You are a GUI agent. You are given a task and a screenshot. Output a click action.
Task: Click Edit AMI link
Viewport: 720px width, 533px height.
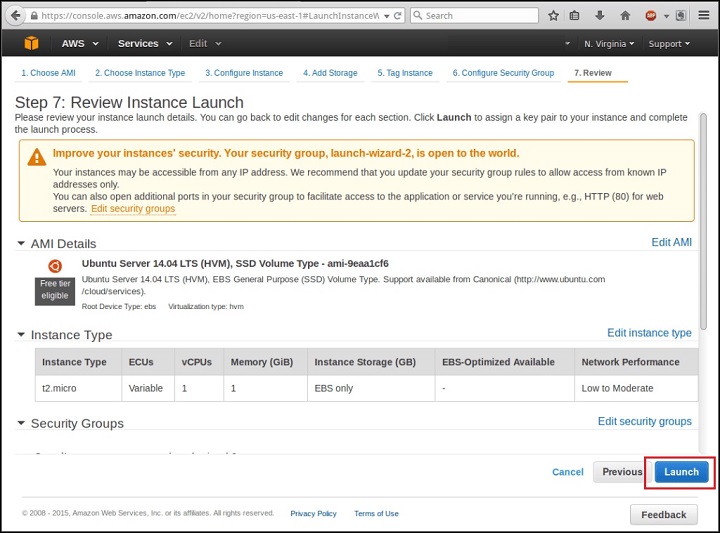(671, 242)
